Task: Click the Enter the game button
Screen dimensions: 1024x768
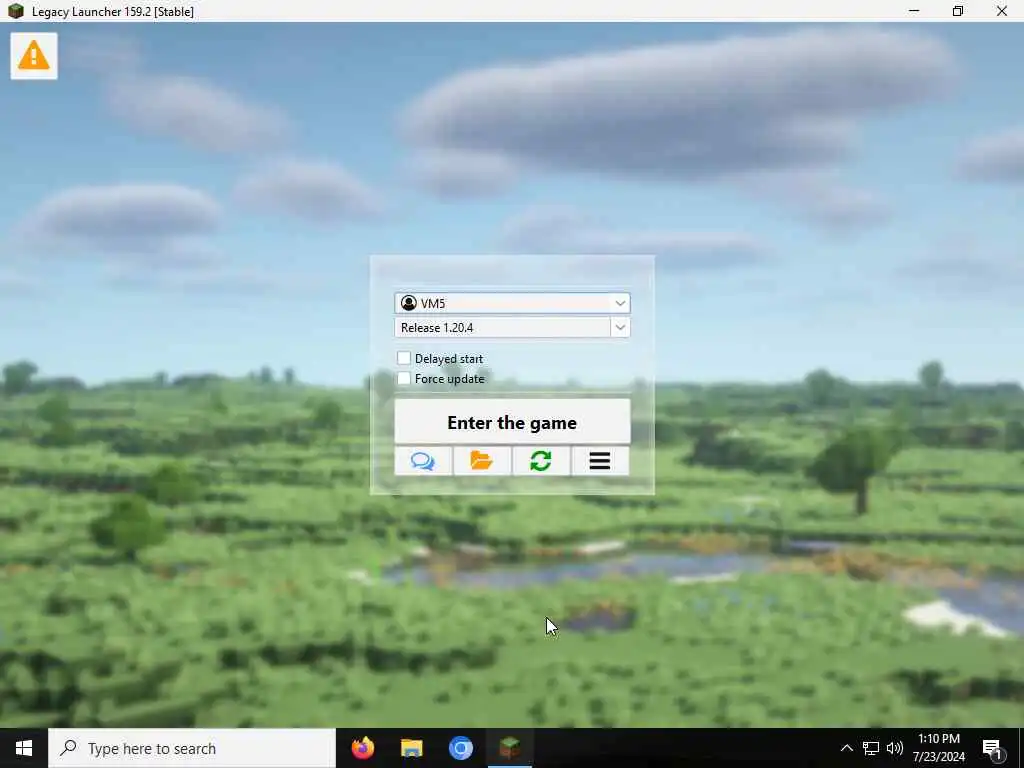Action: [512, 422]
